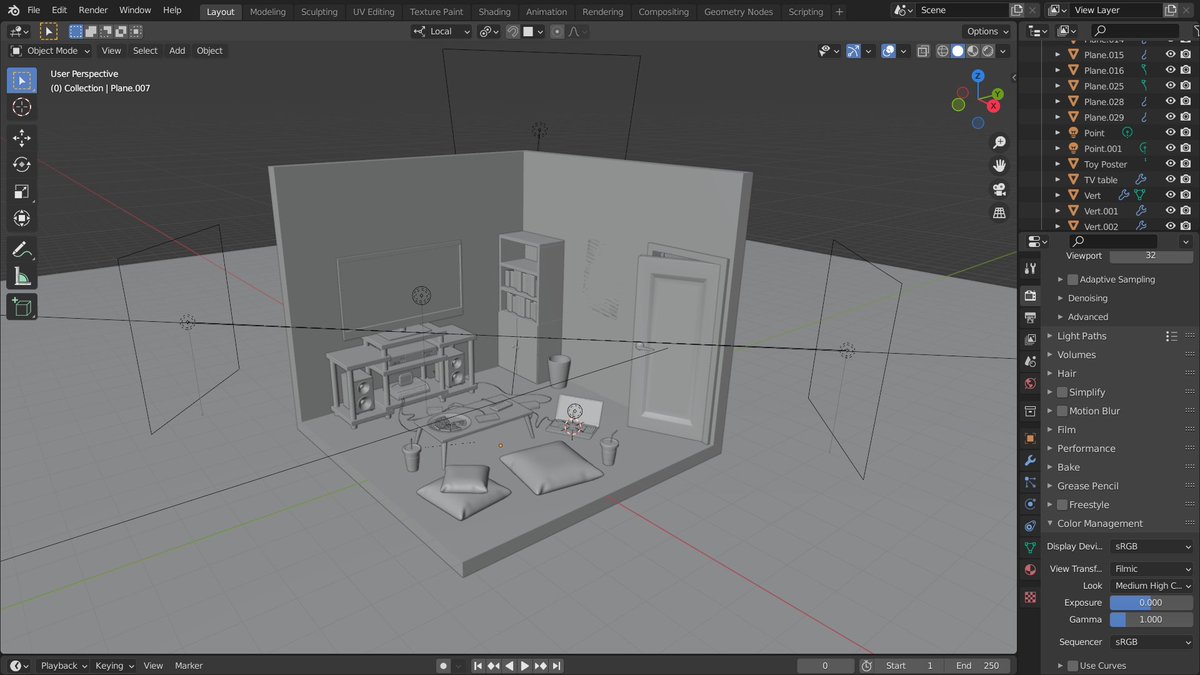
Task: Enable the Adaptive Sampling checkbox
Action: pos(1073,280)
